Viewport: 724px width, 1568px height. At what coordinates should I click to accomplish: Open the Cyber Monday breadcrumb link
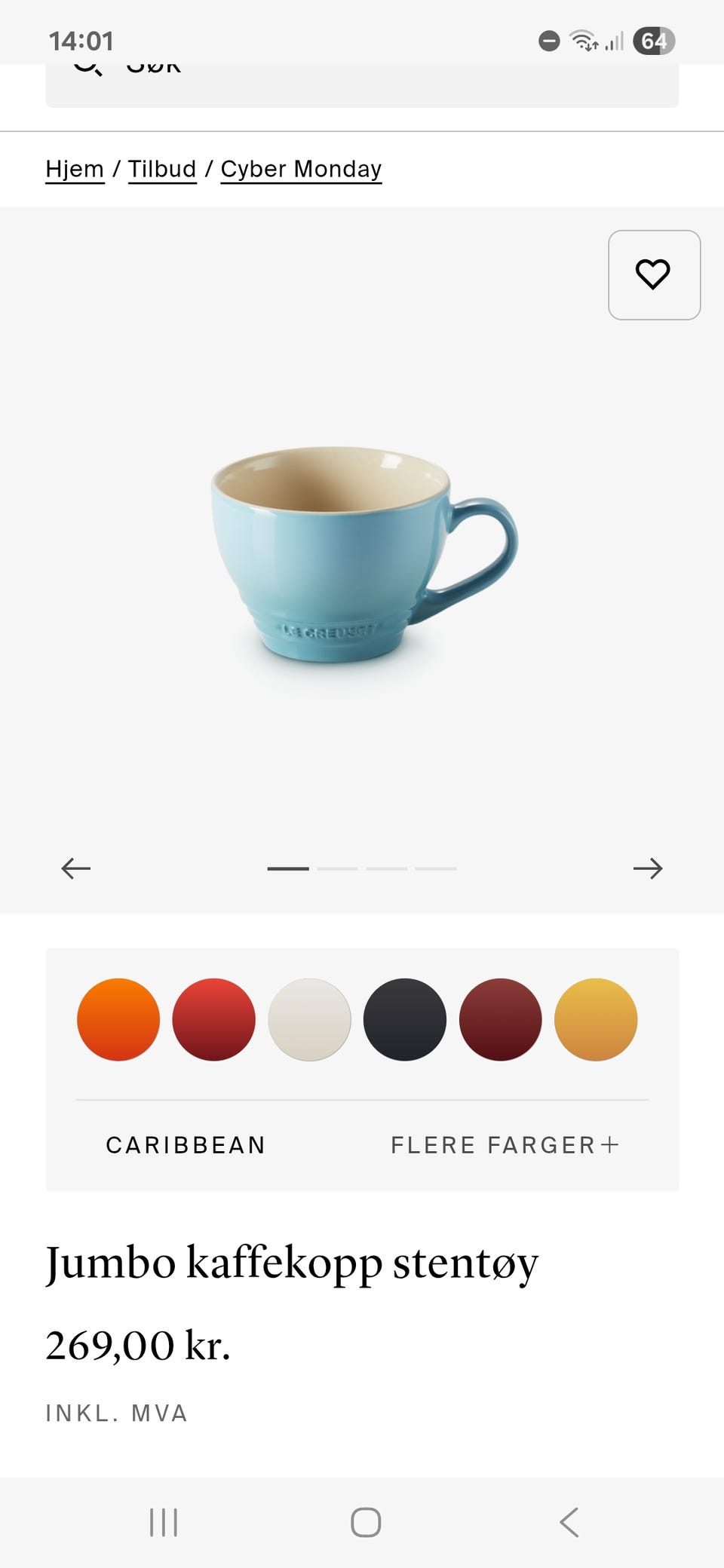pyautogui.click(x=301, y=169)
